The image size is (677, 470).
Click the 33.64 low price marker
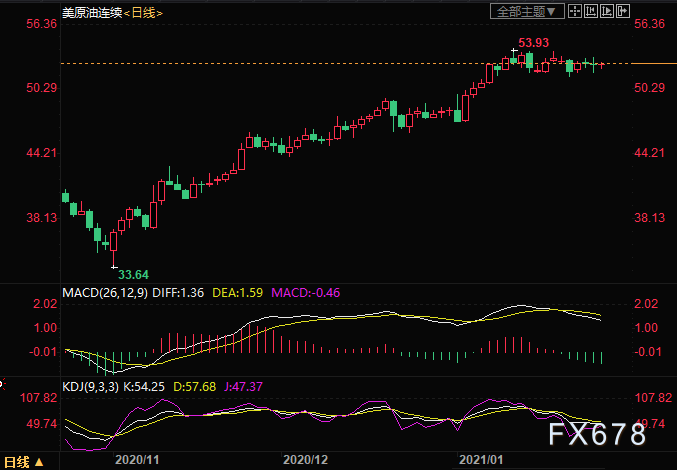point(133,274)
